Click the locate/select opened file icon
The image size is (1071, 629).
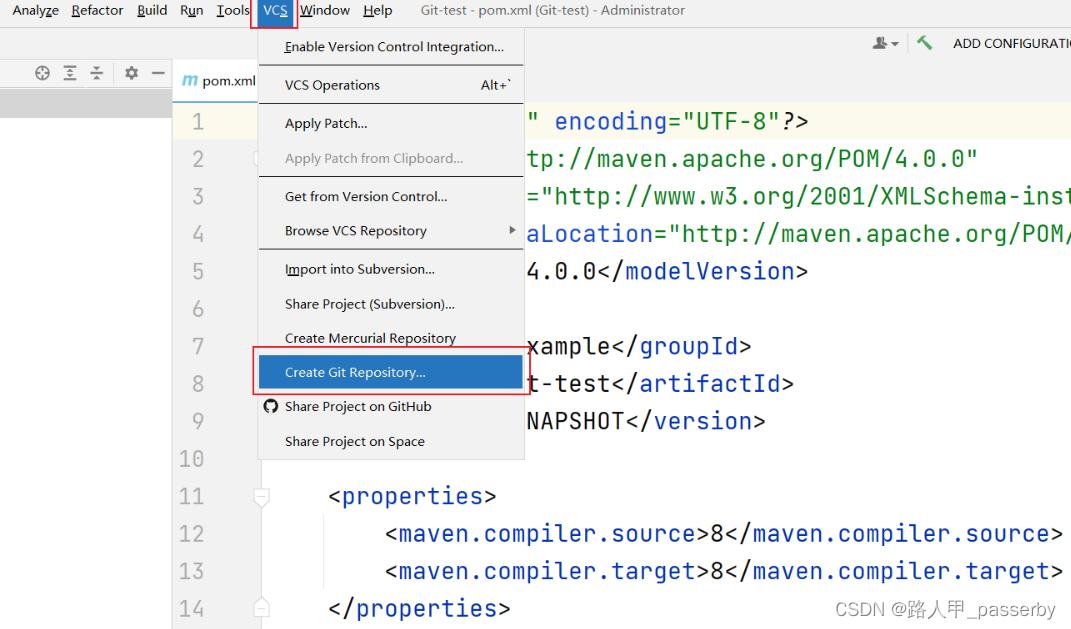42,73
